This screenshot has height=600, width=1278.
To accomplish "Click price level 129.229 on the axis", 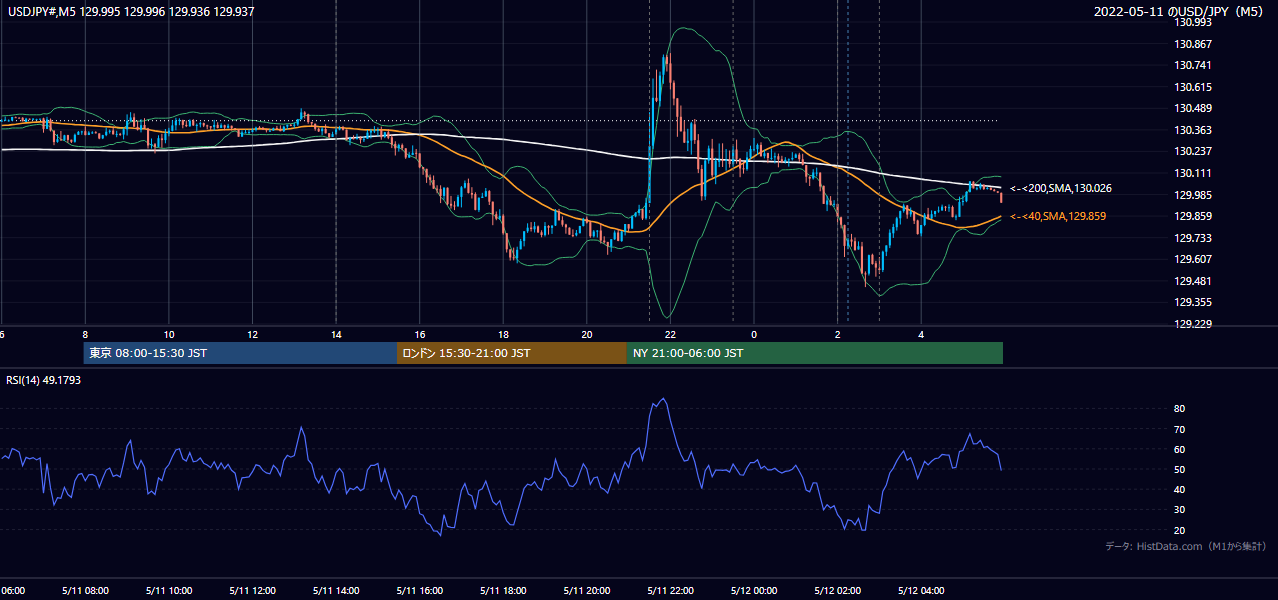I will click(1195, 324).
